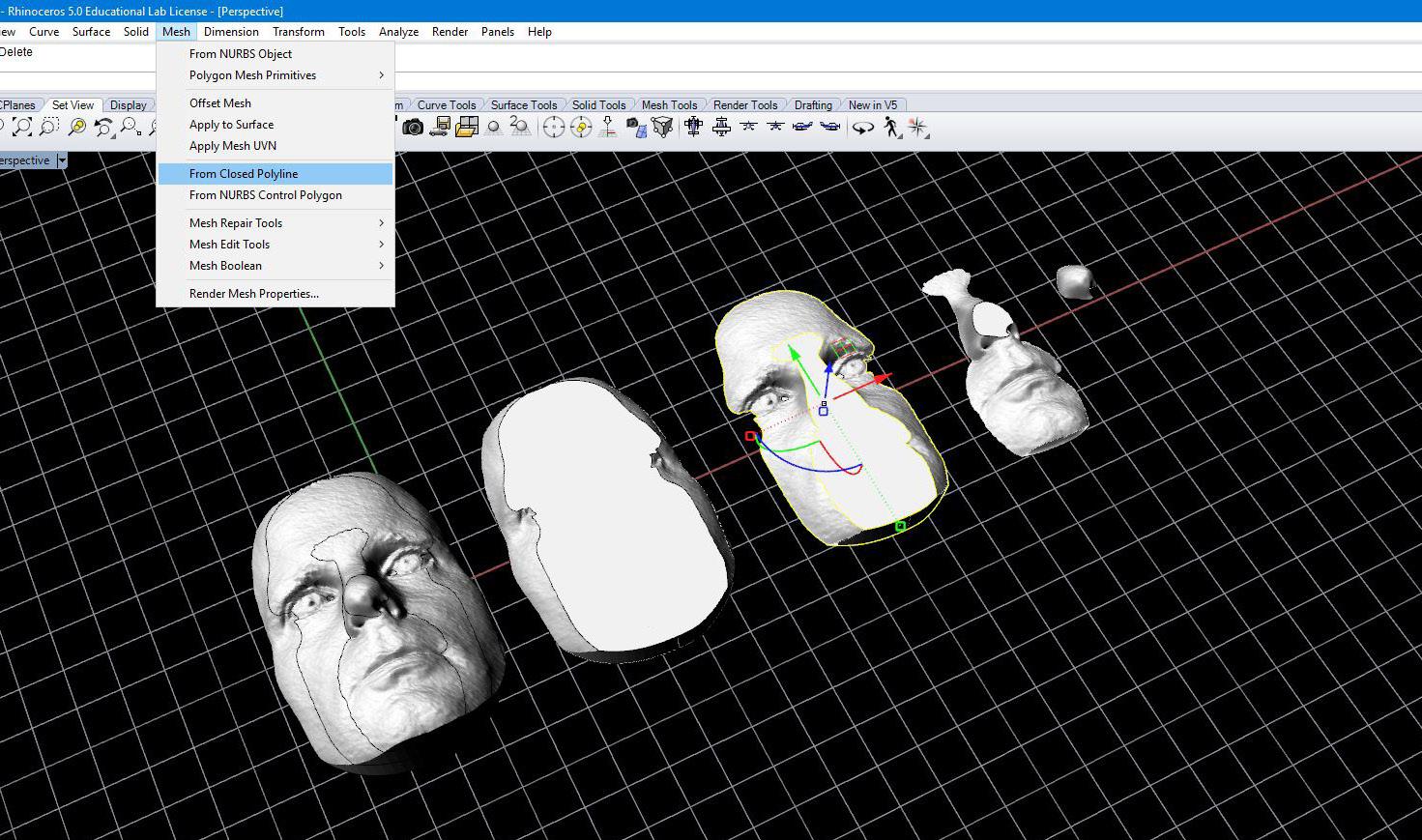Screen dimensions: 1422x840
Task: Click the floppy disk save view icon
Action: click(x=441, y=127)
